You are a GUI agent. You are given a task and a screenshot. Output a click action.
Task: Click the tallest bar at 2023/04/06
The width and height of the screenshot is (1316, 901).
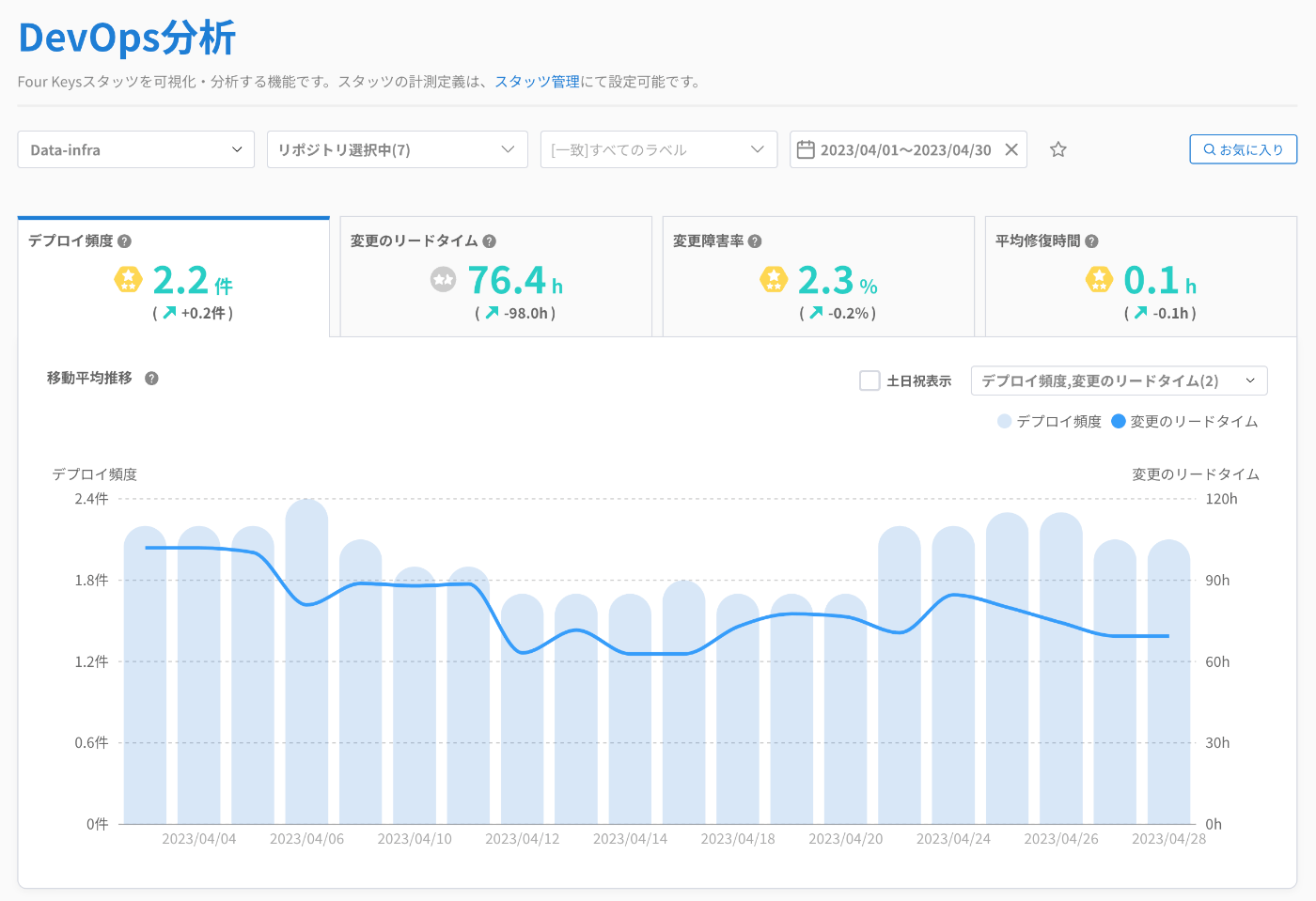click(306, 661)
